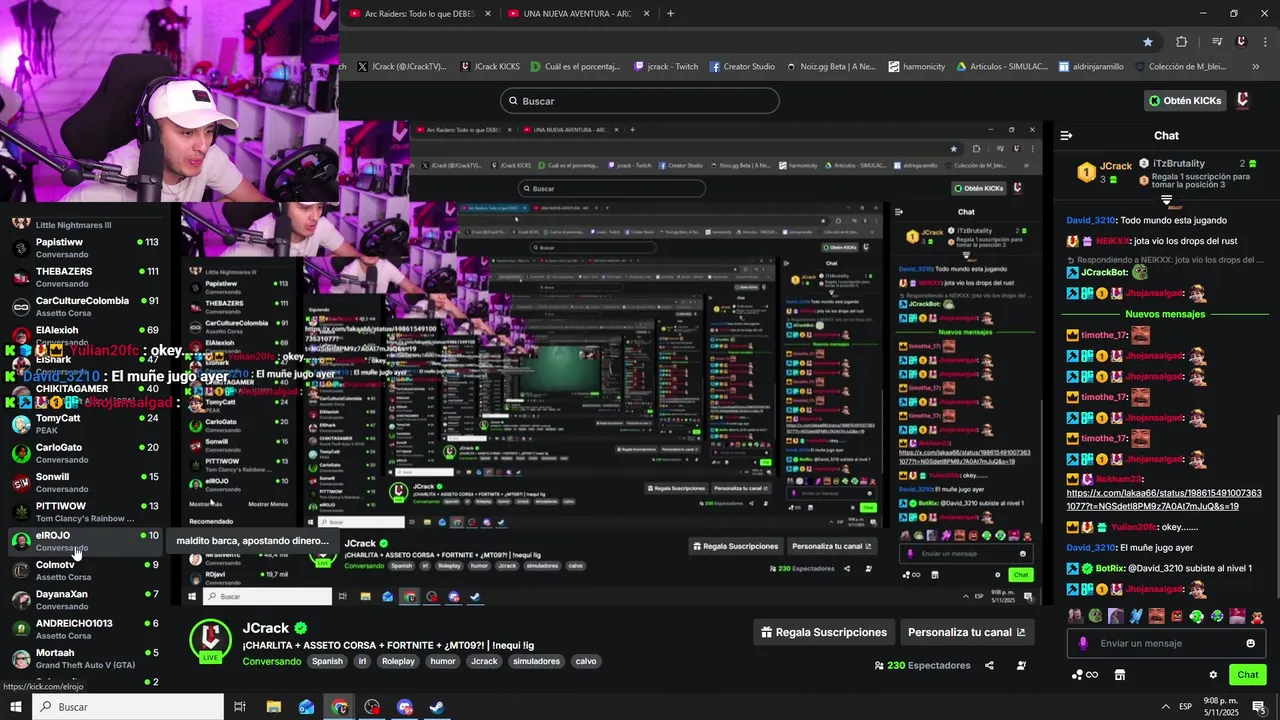Open the channel shop store icon
The width and height of the screenshot is (1280, 720).
point(1119,675)
